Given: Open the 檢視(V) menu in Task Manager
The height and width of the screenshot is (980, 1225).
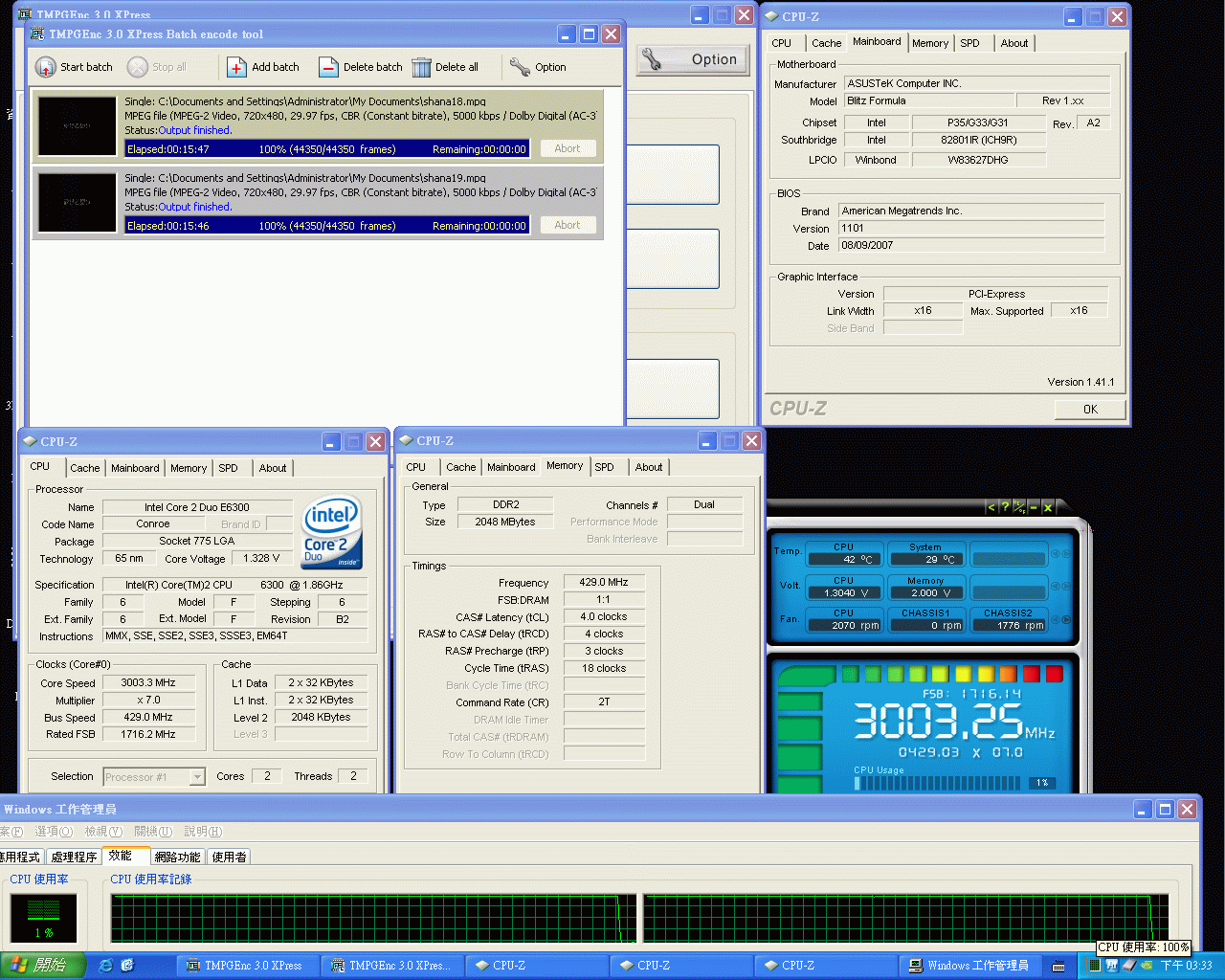Looking at the screenshot, I should [103, 832].
